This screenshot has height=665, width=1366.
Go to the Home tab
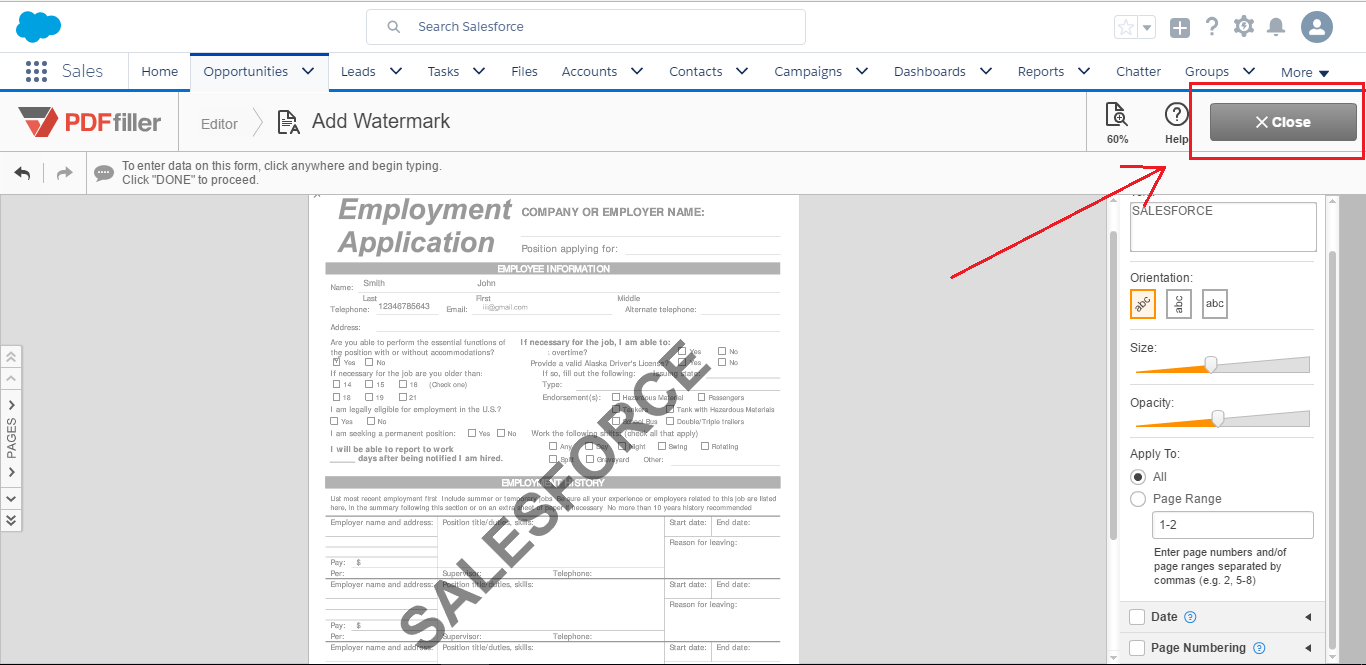click(x=160, y=71)
